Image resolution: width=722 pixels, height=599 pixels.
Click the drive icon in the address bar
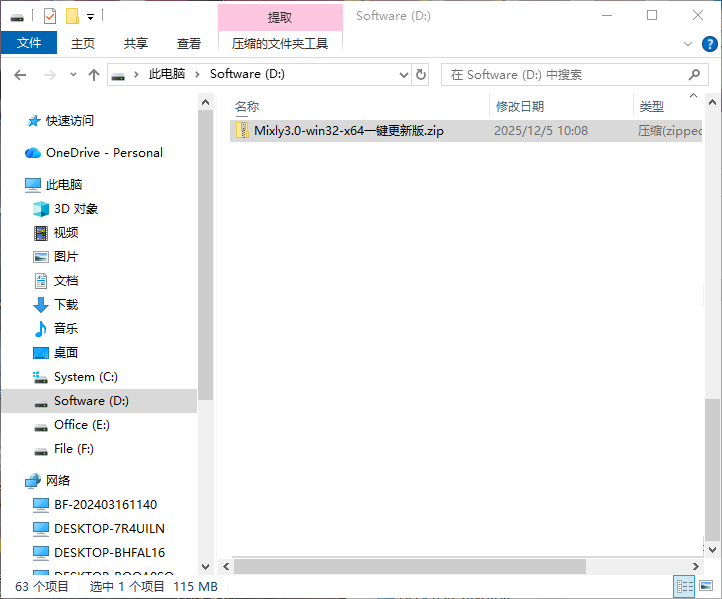118,75
